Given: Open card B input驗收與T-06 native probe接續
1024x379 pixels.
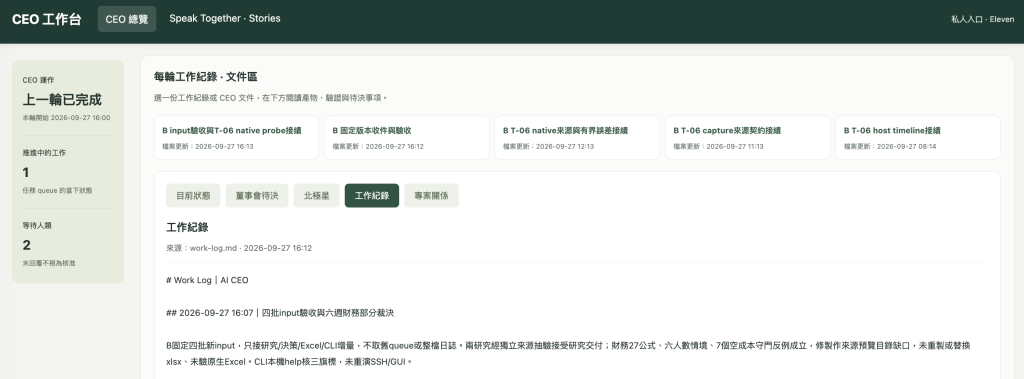Looking at the screenshot, I should point(236,137).
